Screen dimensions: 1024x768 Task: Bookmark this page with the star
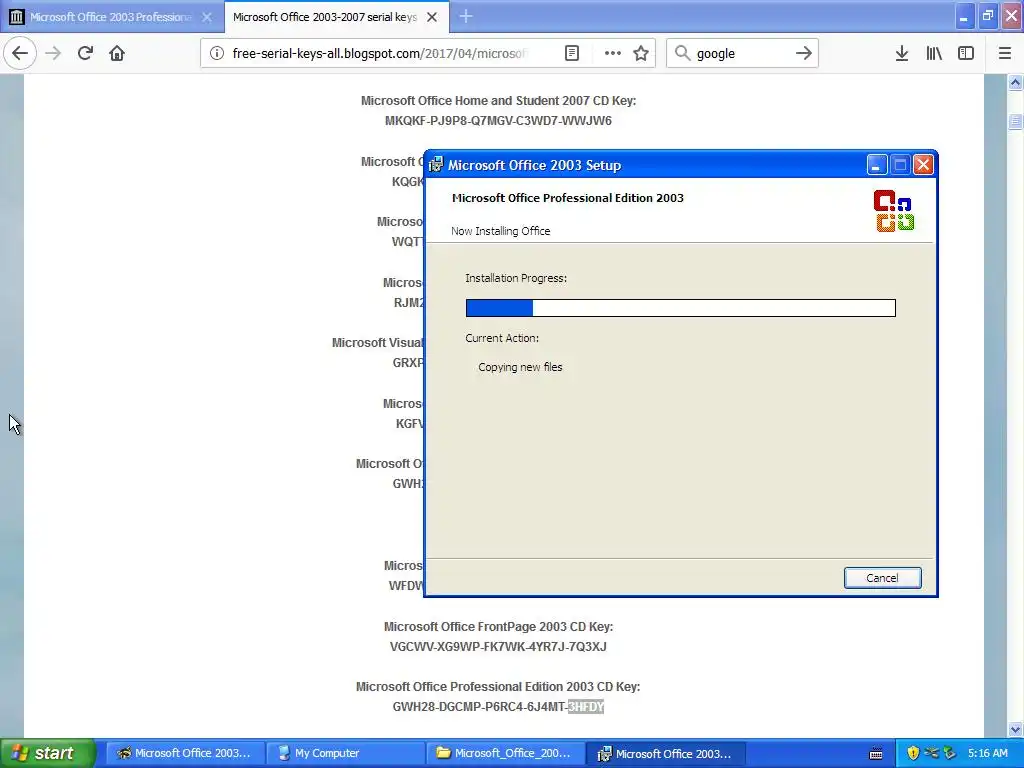pos(641,53)
